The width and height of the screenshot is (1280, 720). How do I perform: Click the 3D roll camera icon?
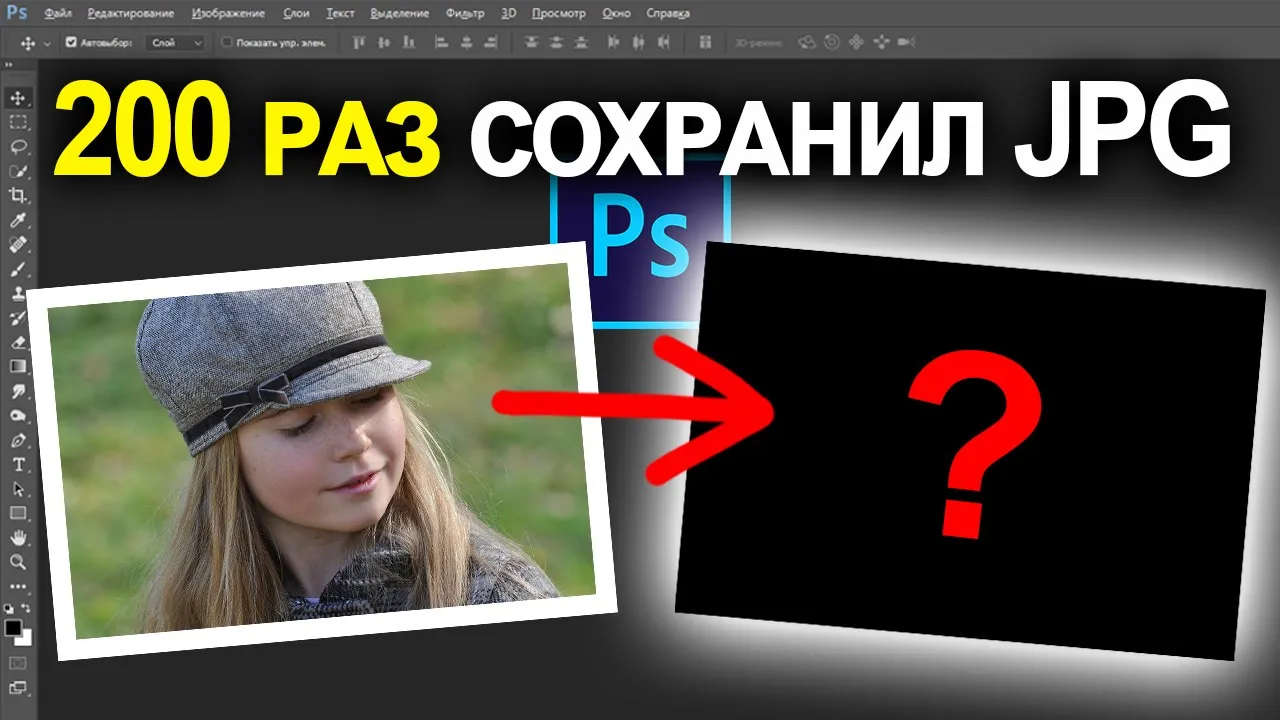coord(832,43)
